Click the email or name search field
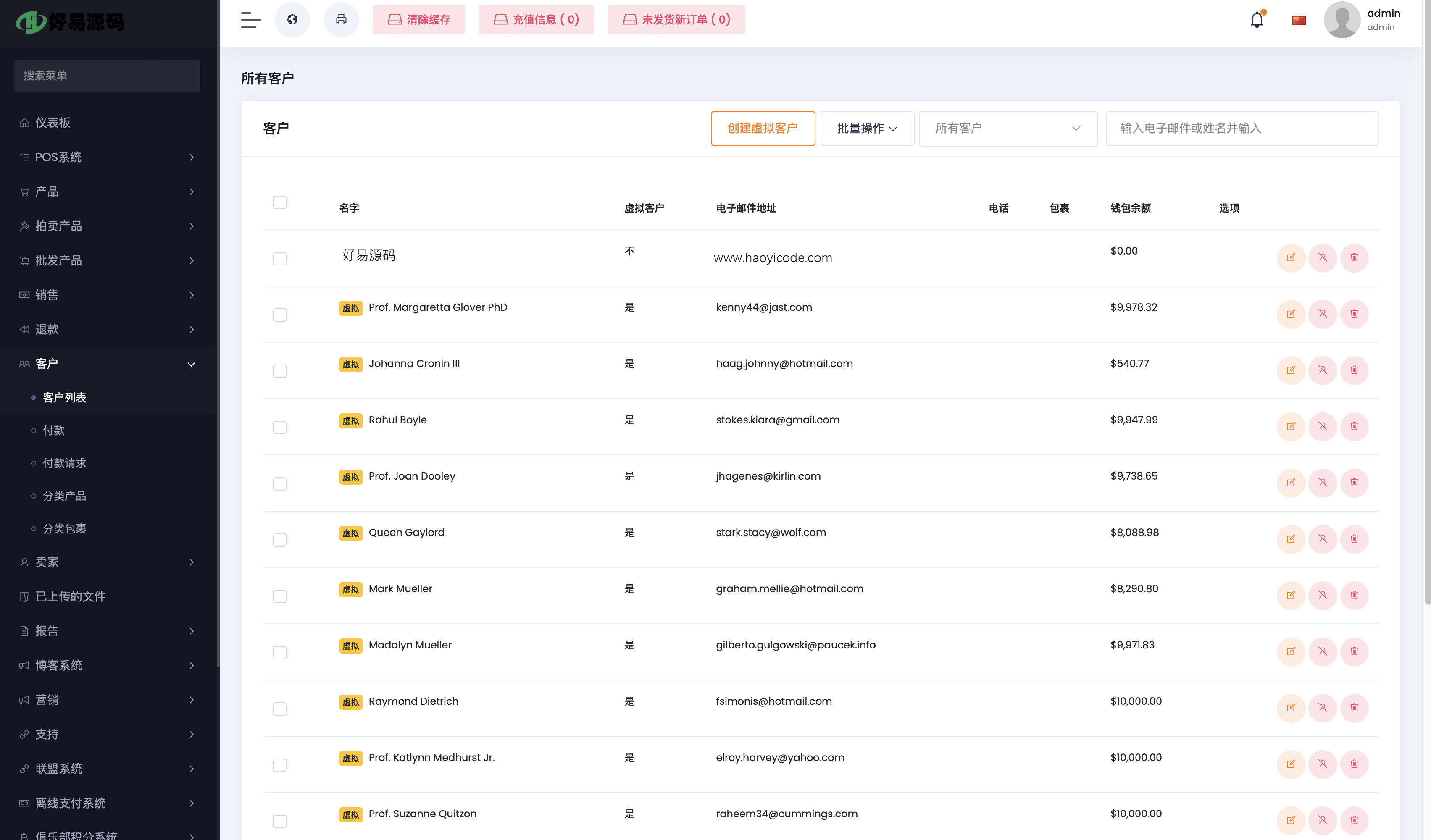 [x=1242, y=128]
